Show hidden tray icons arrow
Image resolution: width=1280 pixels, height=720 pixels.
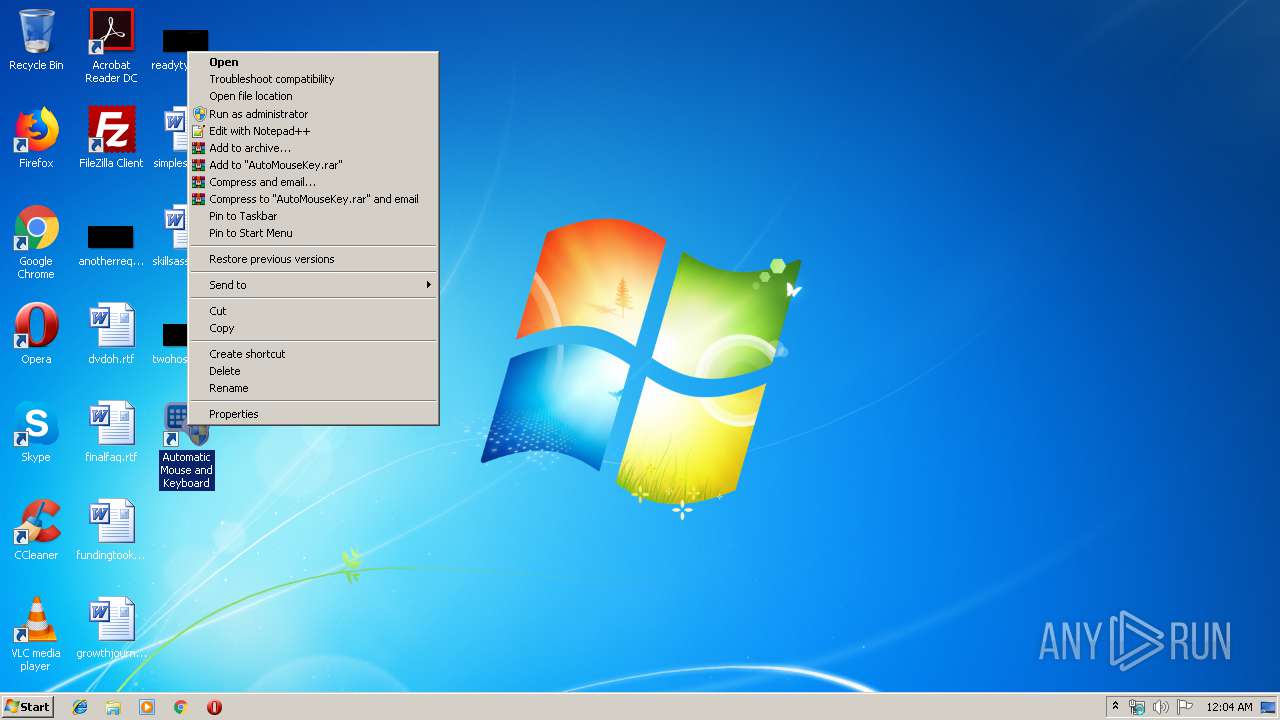click(1116, 707)
